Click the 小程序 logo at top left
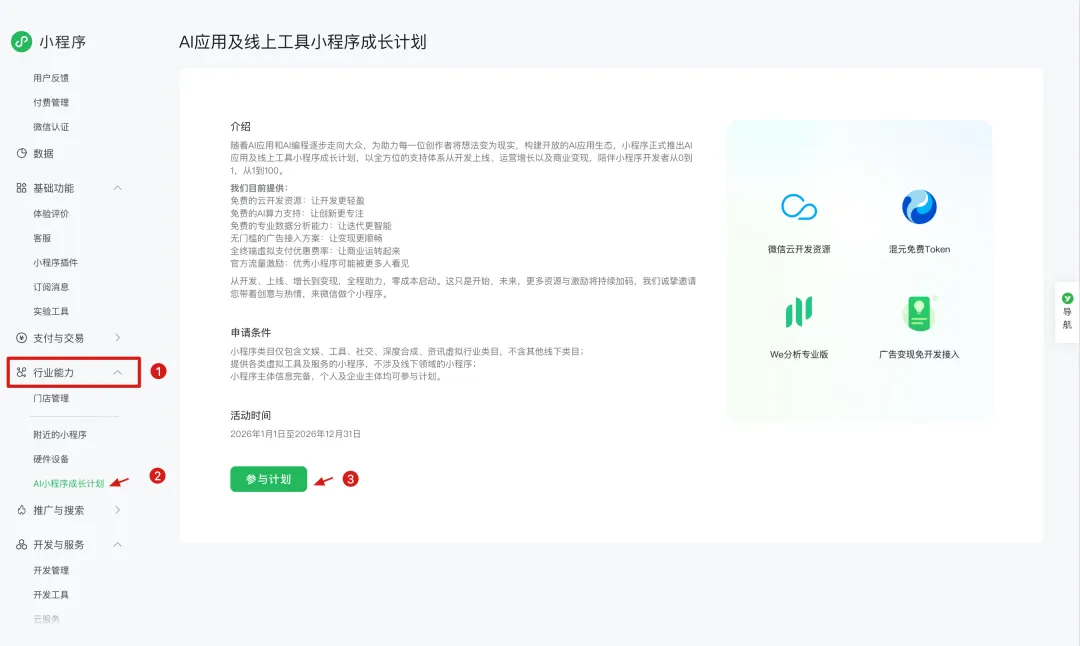The width and height of the screenshot is (1080, 646). pyautogui.click(x=22, y=42)
